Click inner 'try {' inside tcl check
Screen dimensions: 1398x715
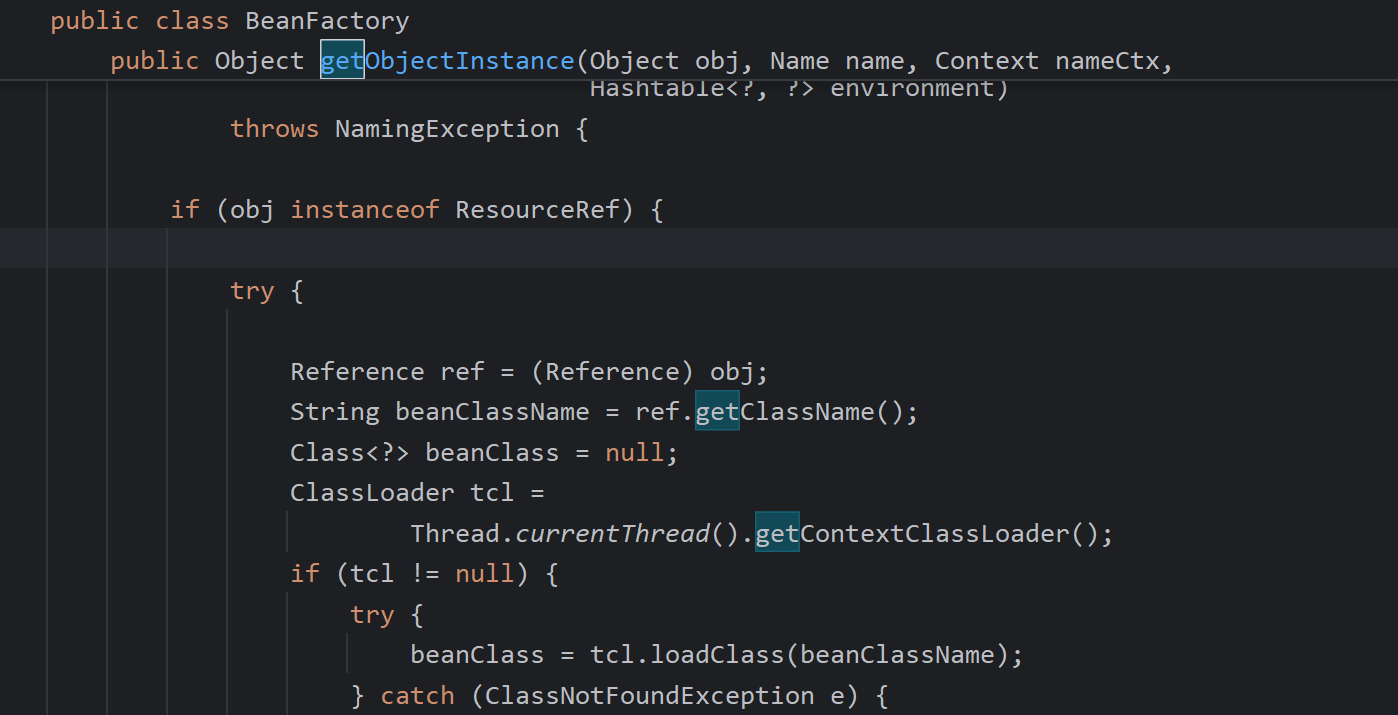click(x=386, y=615)
